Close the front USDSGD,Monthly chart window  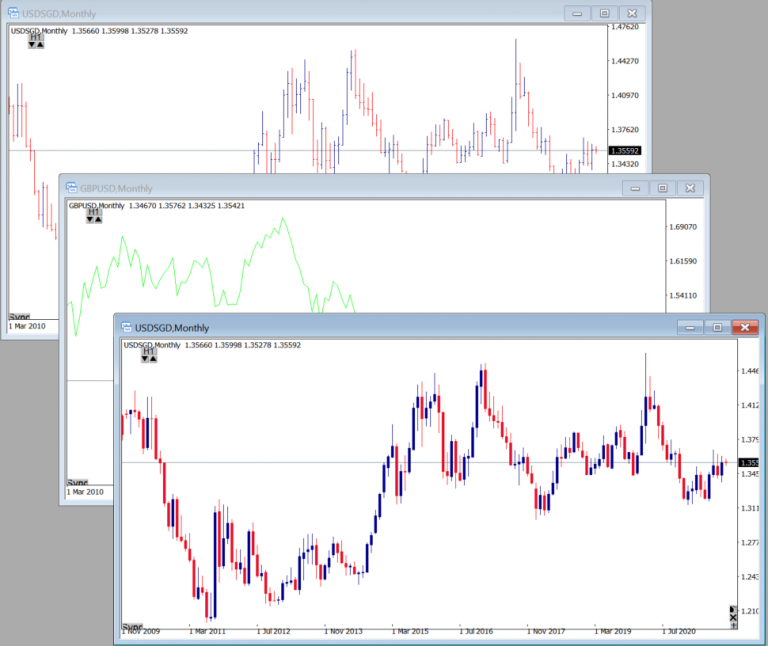coord(745,327)
